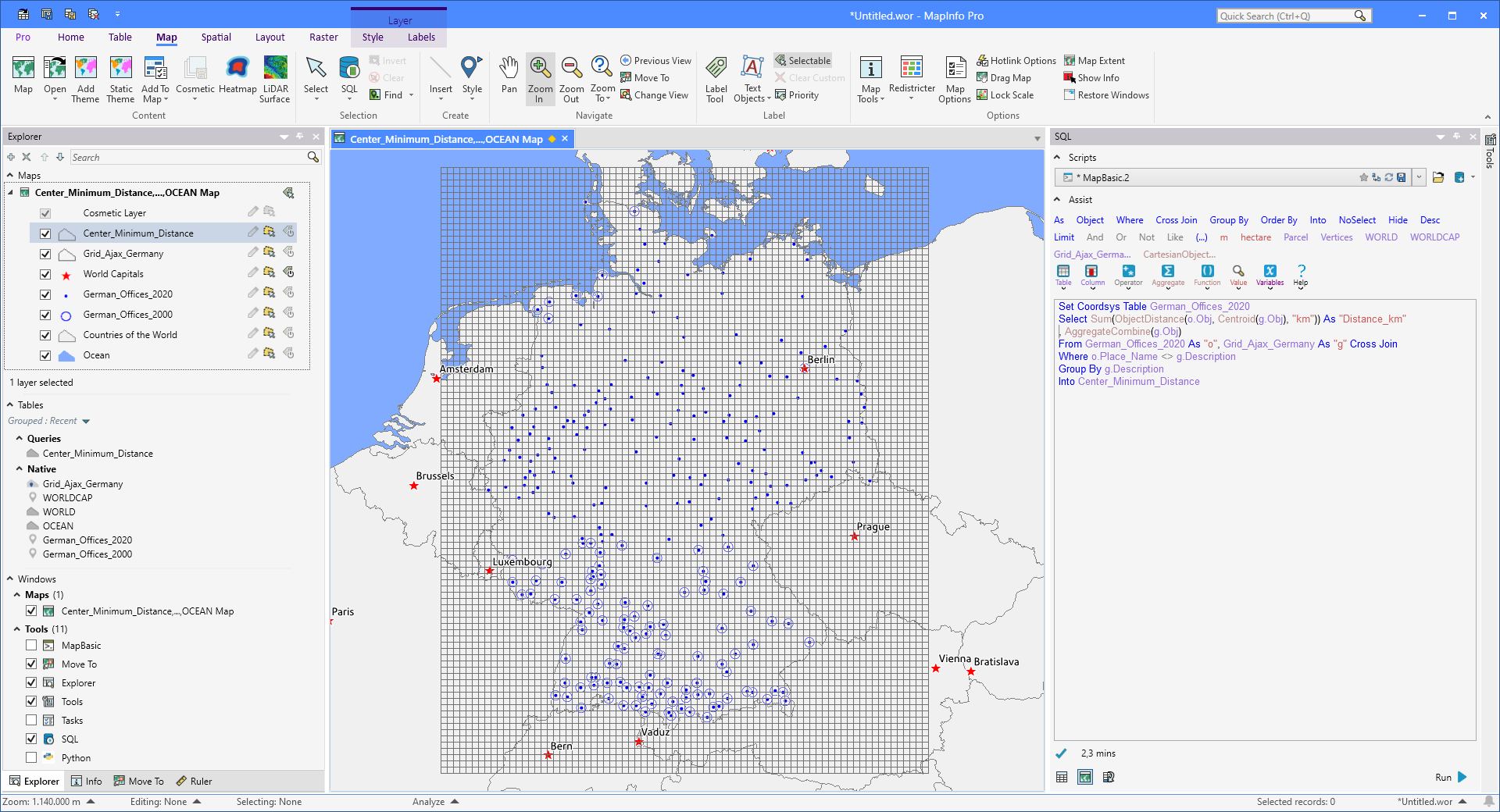Enable the Python tool window checkbox

pyautogui.click(x=31, y=757)
